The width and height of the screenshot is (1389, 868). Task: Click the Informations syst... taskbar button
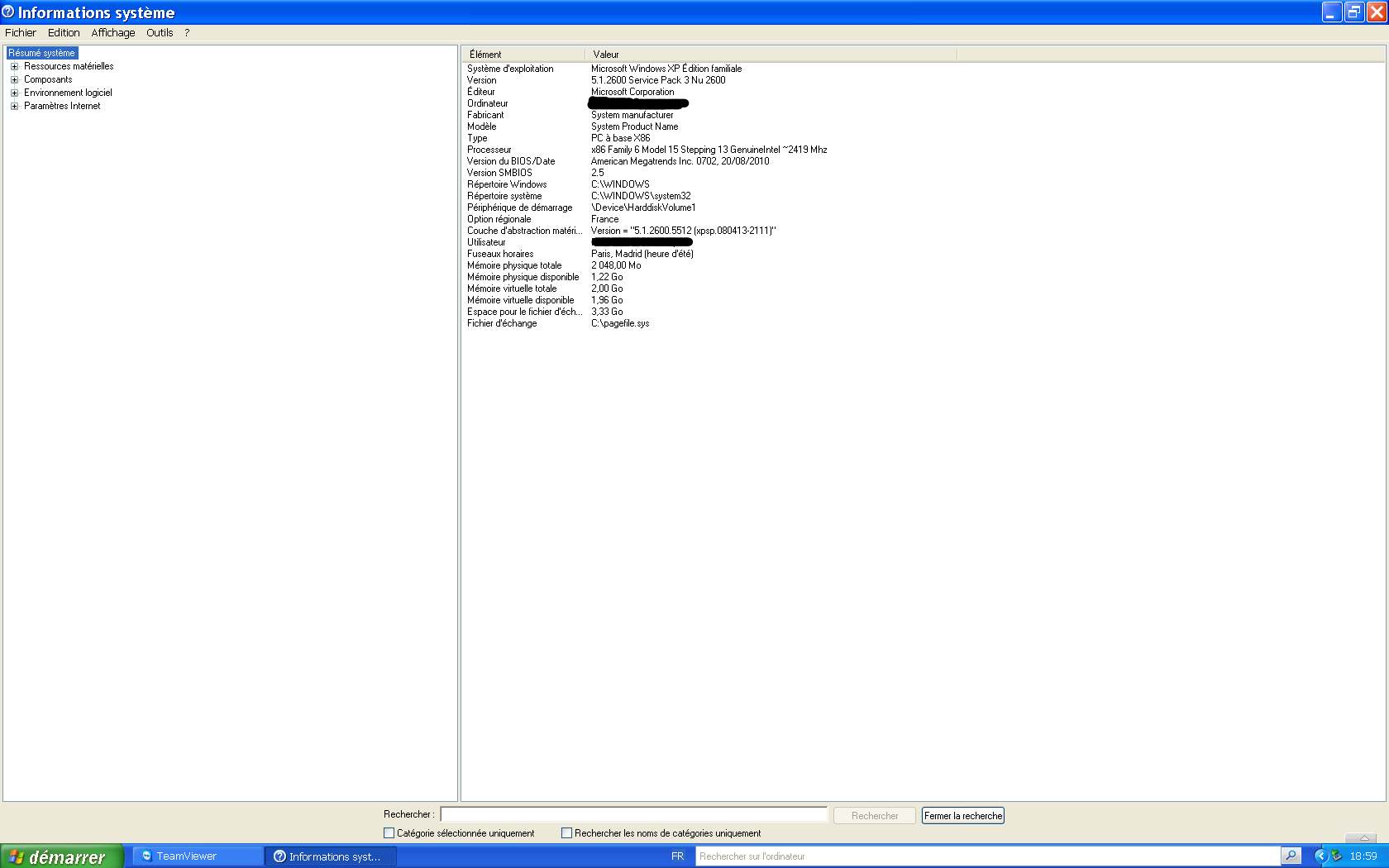[x=331, y=856]
